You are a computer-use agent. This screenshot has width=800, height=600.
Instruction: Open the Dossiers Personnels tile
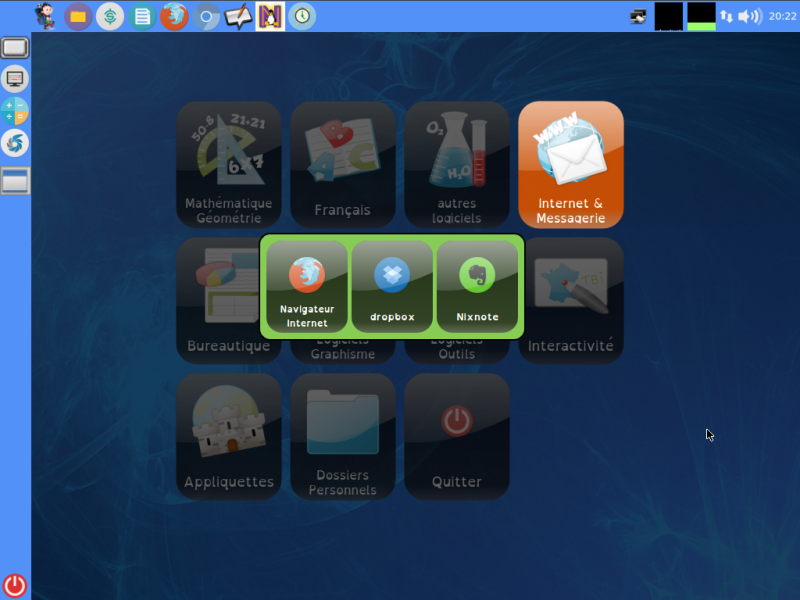pyautogui.click(x=343, y=436)
